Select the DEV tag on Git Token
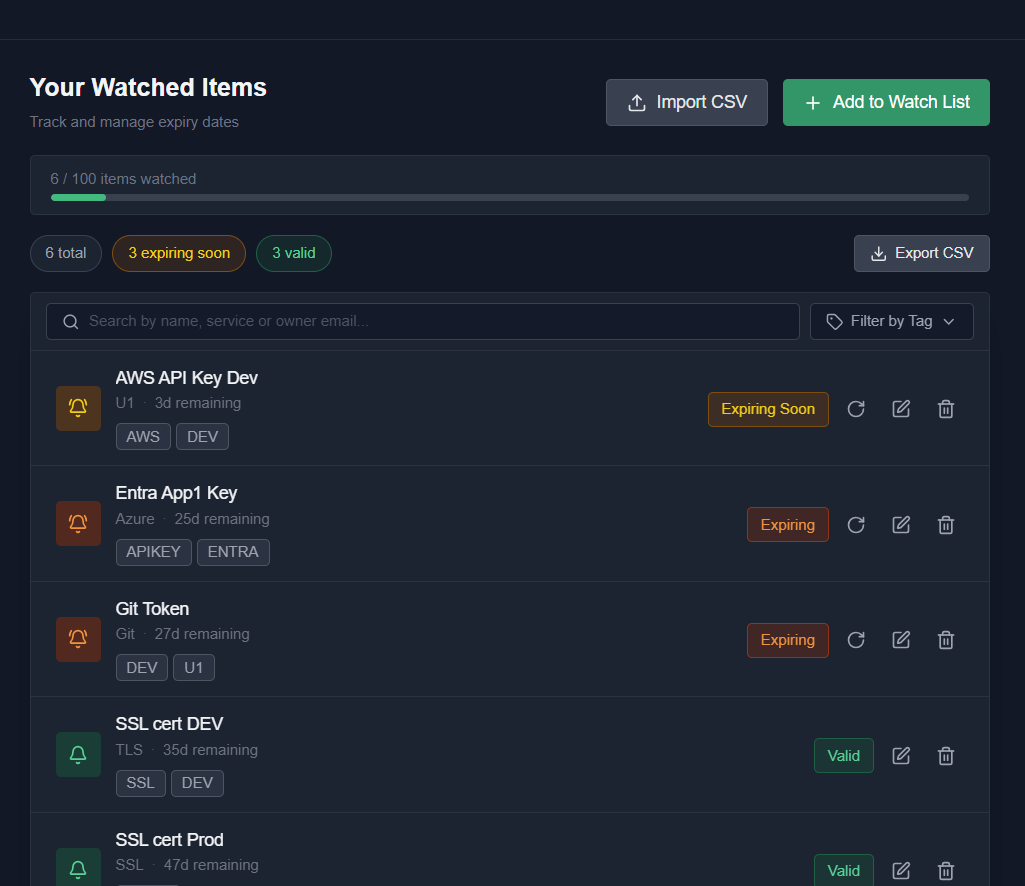This screenshot has height=886, width=1025. [141, 667]
